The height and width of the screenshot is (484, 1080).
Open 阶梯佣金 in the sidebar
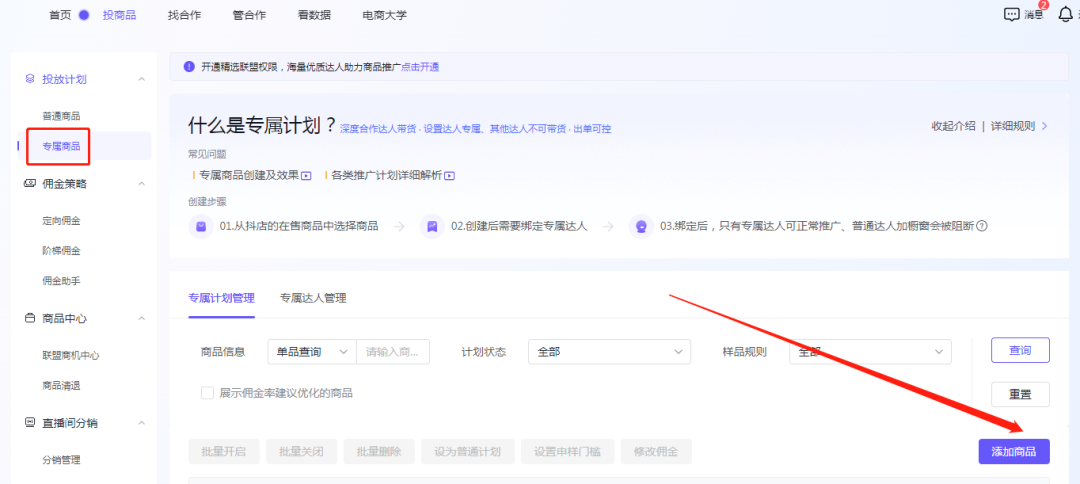pos(61,251)
